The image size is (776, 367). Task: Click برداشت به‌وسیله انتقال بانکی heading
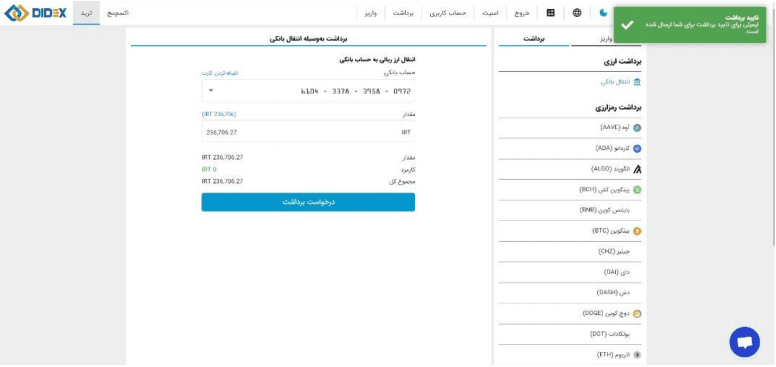pos(309,38)
